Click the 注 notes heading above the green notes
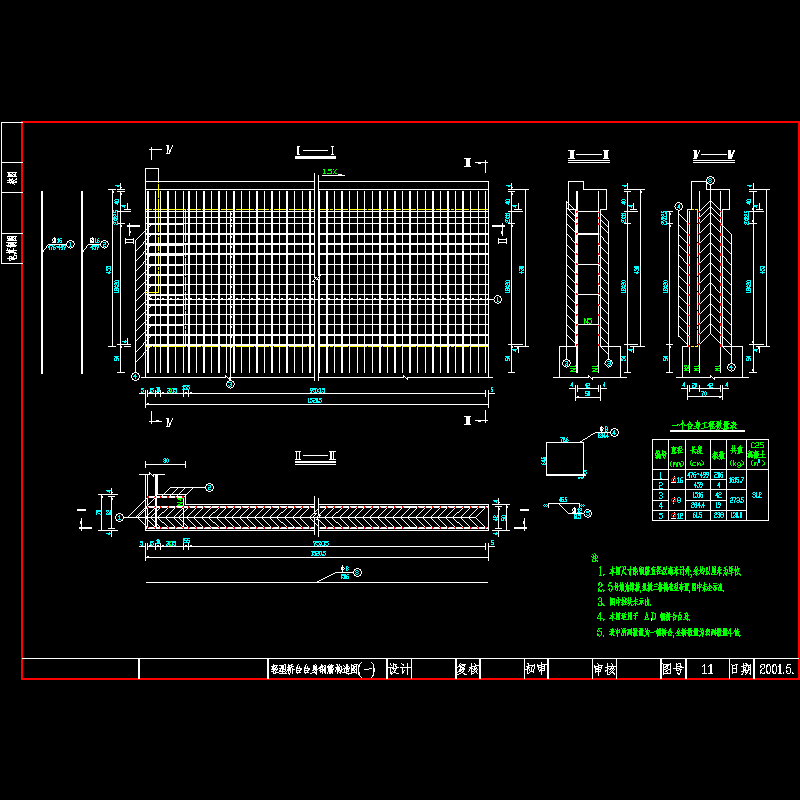 tap(594, 556)
